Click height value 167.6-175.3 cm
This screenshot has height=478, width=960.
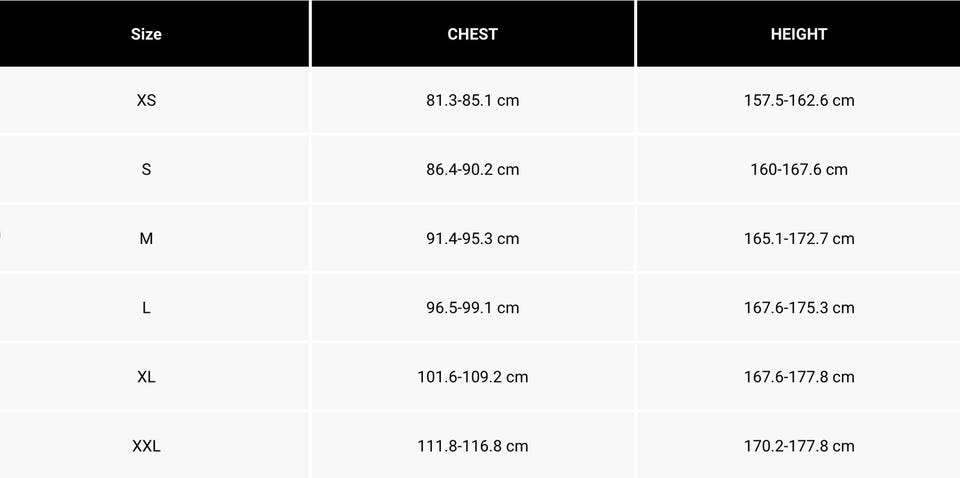799,307
